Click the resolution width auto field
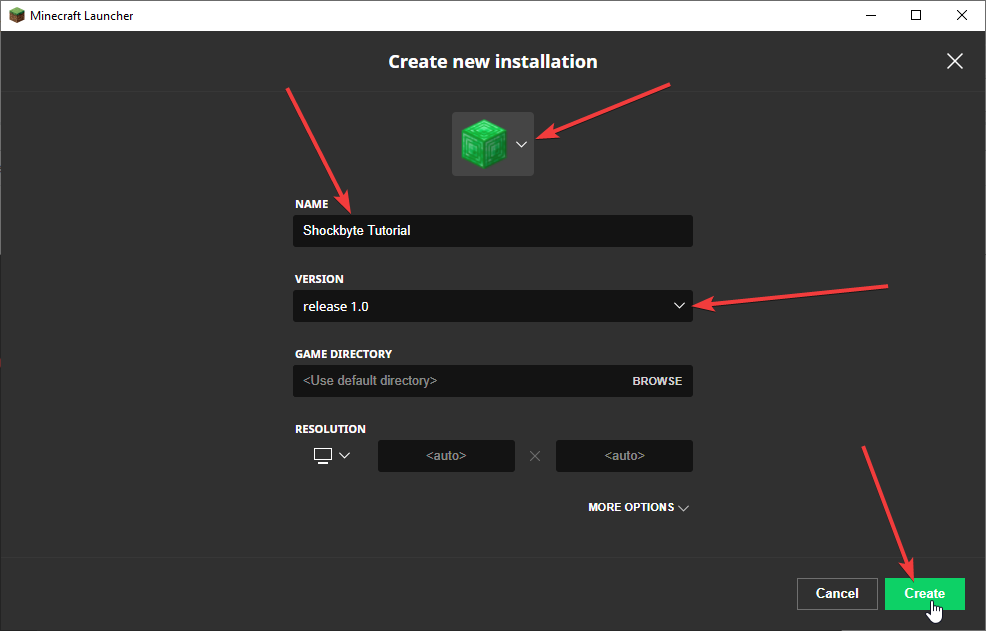This screenshot has width=986, height=631. 446,456
